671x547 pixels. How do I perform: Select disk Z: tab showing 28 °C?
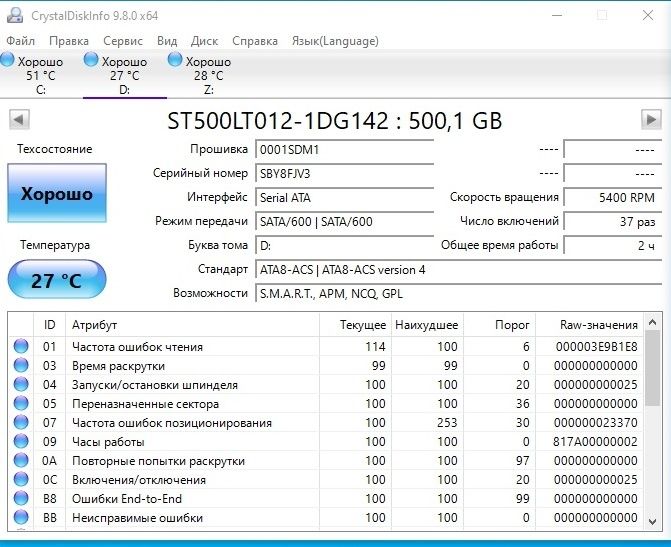click(208, 75)
